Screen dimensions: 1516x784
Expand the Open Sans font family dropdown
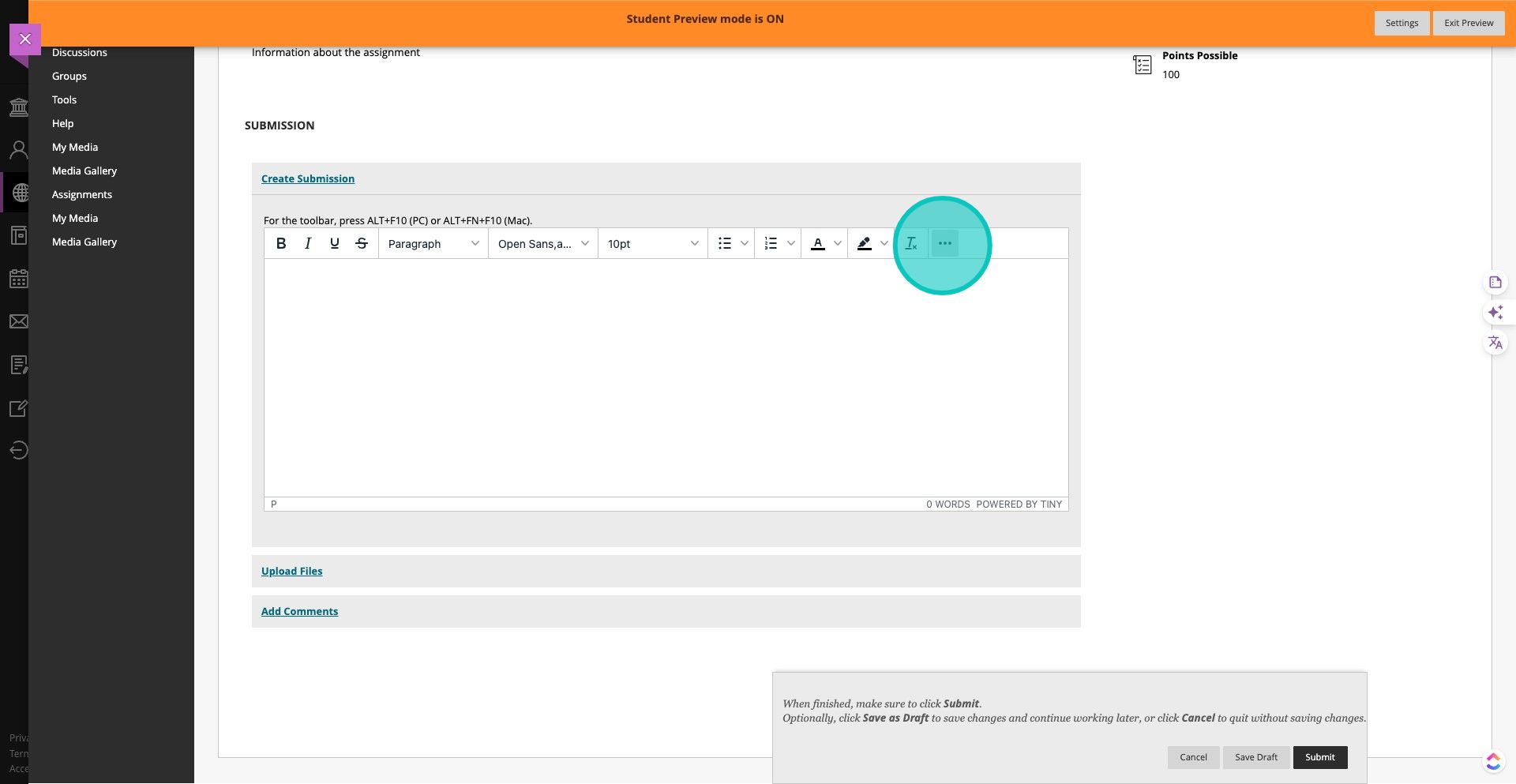pos(542,244)
